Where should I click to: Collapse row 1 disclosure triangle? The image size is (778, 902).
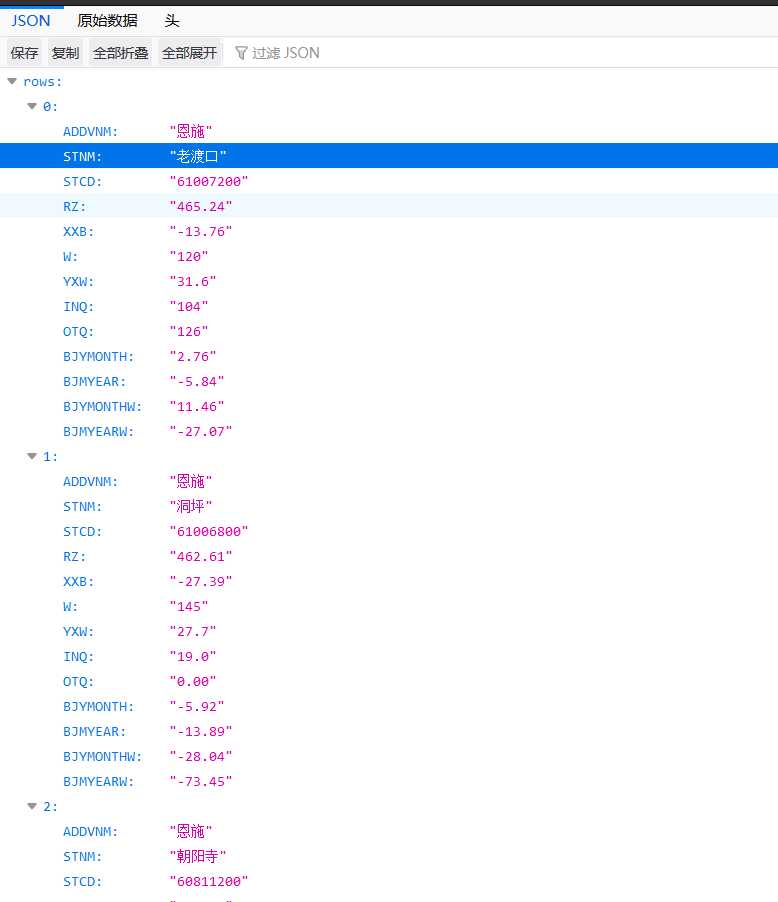(x=32, y=456)
